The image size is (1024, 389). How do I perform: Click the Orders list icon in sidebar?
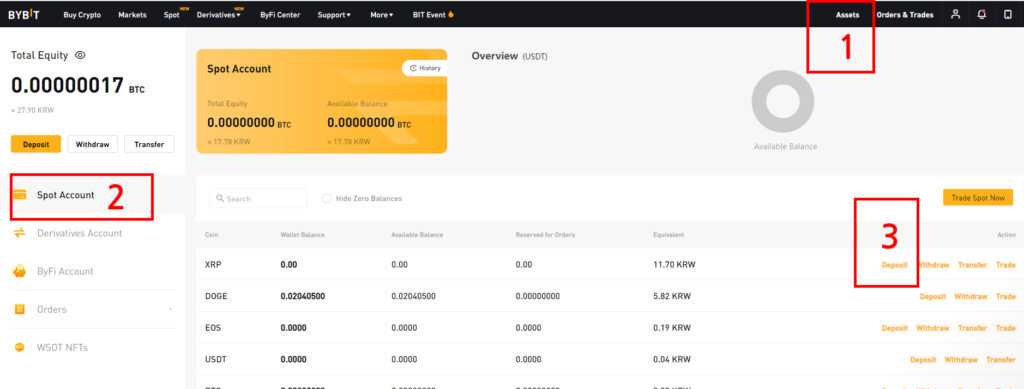pos(20,309)
